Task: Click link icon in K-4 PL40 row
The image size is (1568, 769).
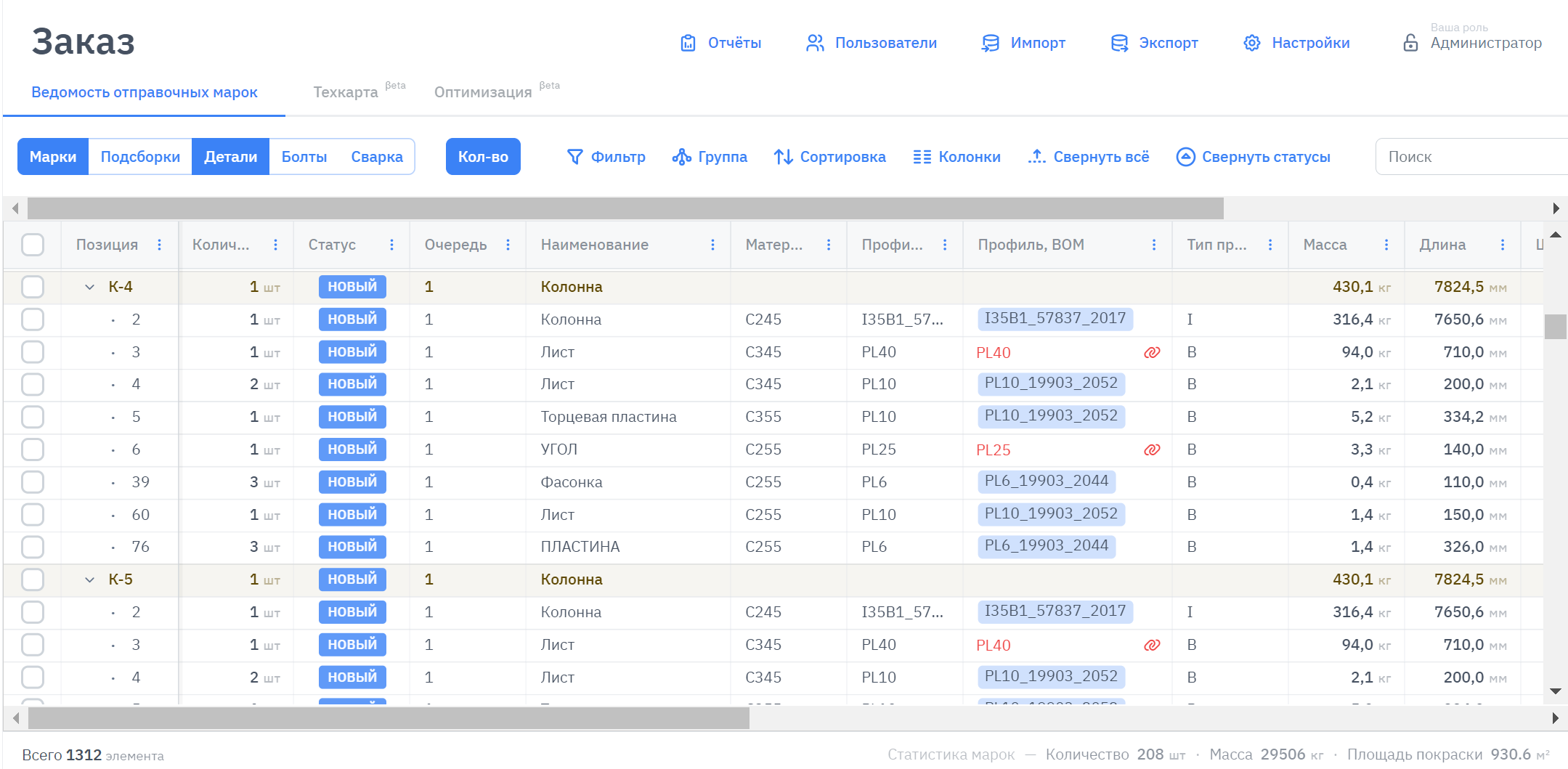Action: (1152, 353)
